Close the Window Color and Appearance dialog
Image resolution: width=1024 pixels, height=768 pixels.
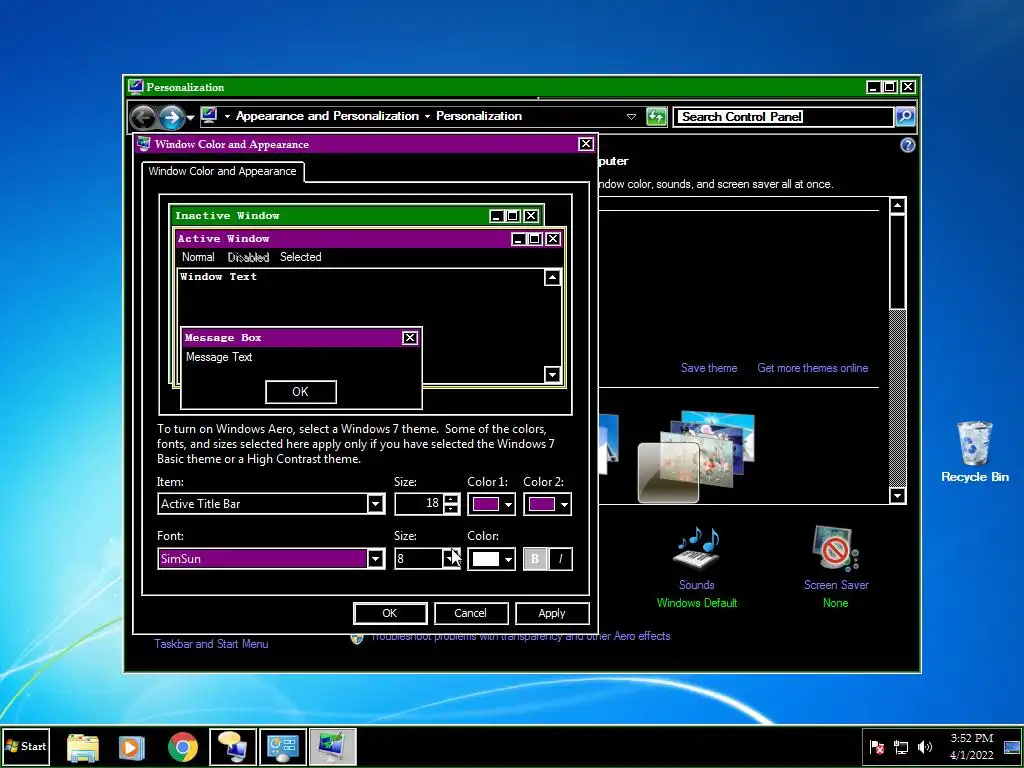coord(586,144)
